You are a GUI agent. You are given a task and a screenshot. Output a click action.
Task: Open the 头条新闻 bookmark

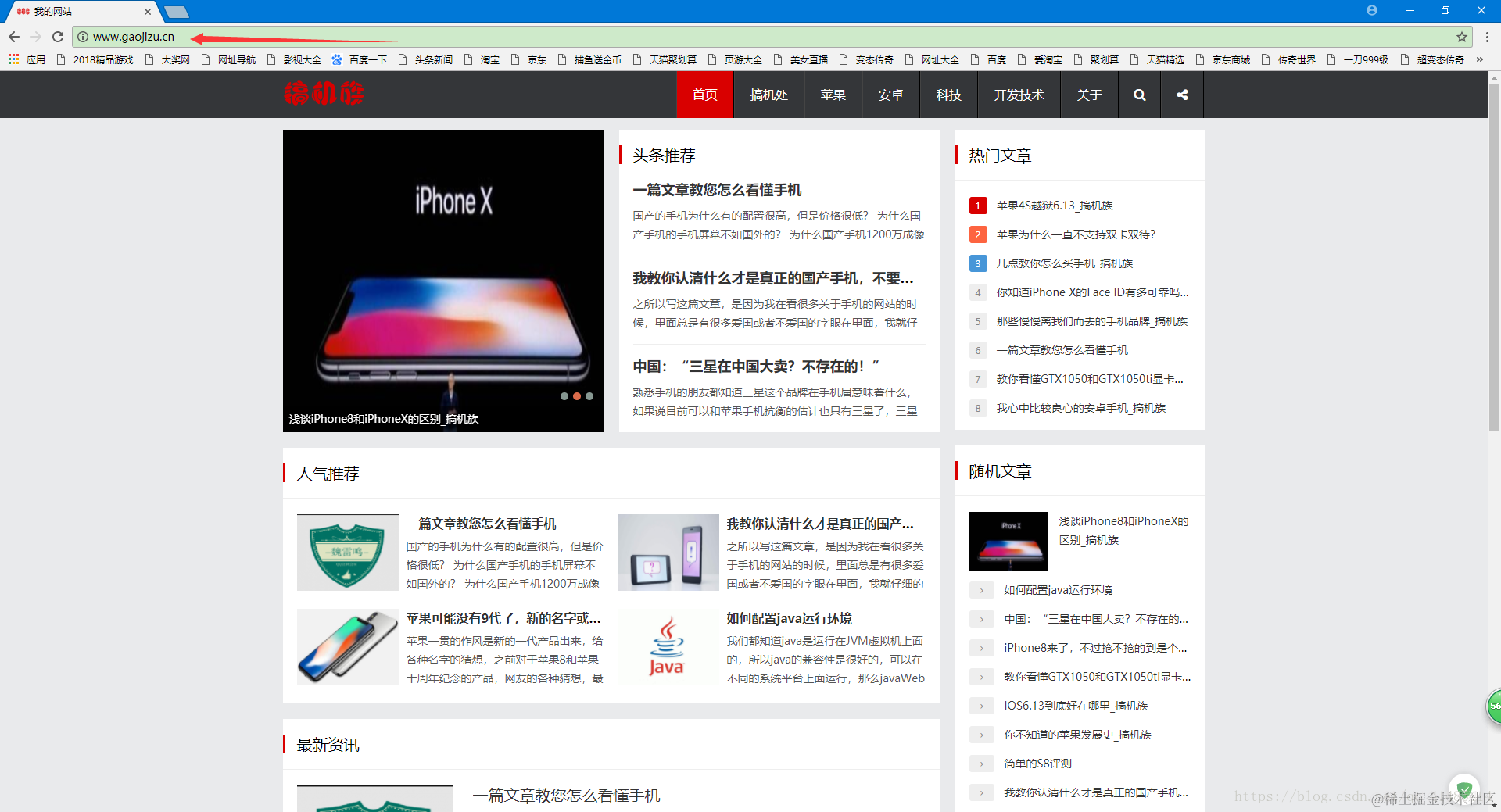pyautogui.click(x=425, y=59)
